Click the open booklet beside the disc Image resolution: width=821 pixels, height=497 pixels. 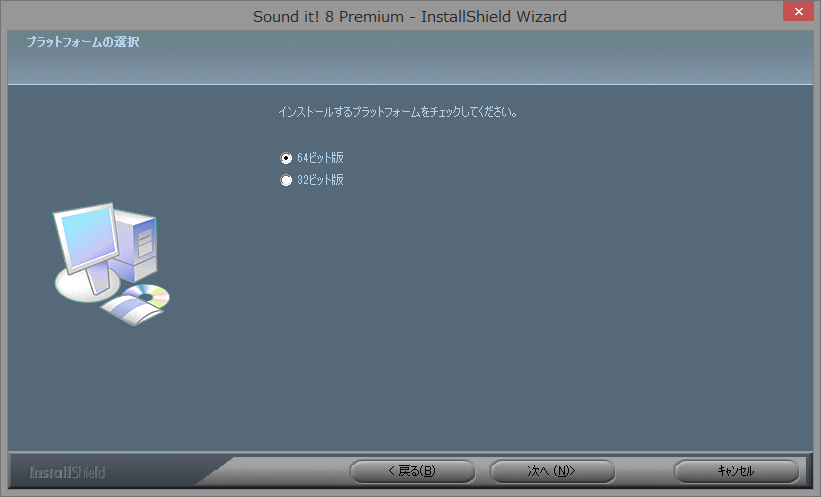(132, 310)
